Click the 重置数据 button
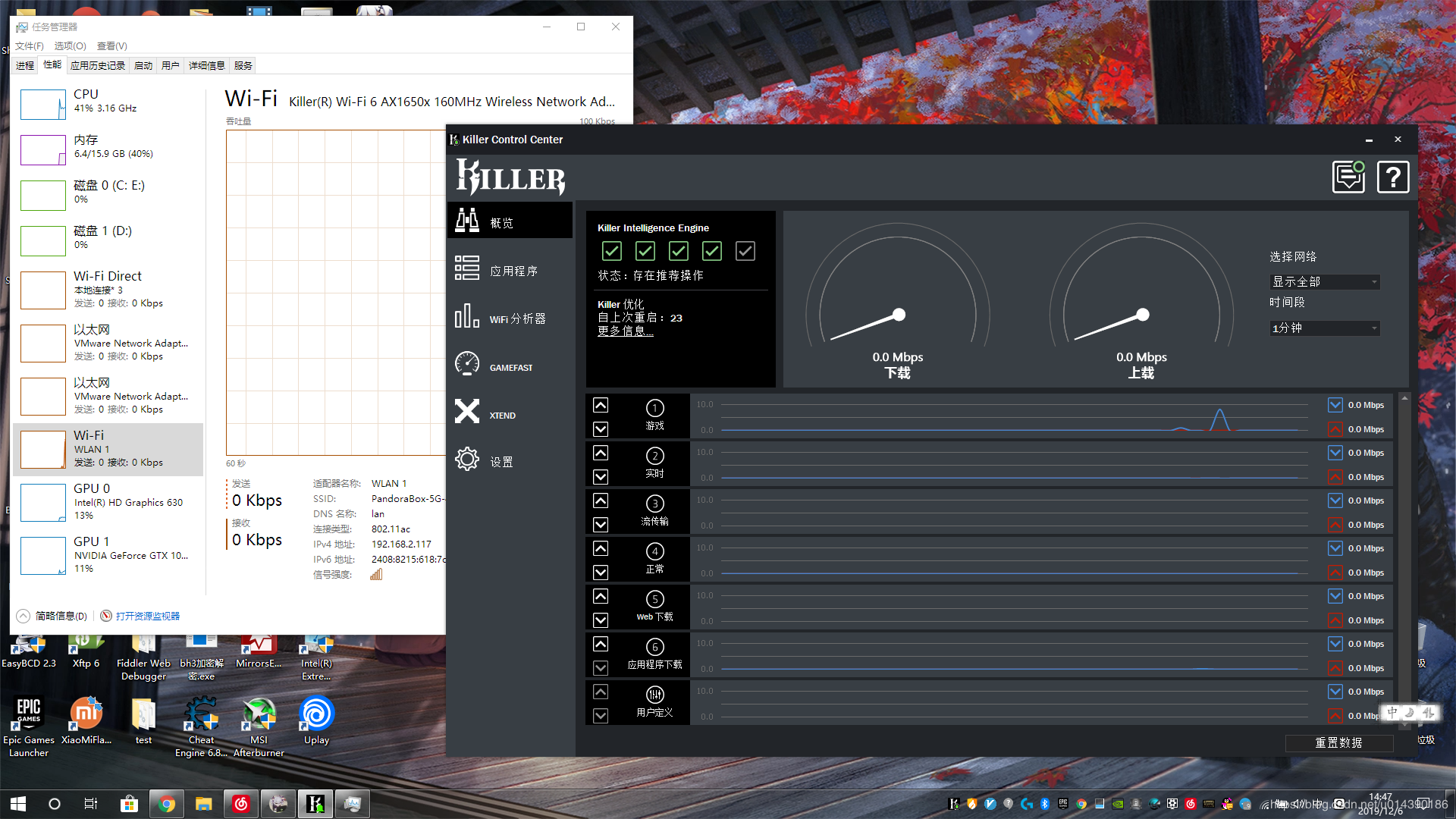The width and height of the screenshot is (1456, 819). 1338,743
